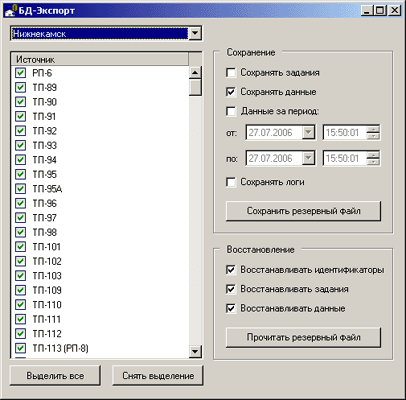This screenshot has height=400, width=406.
Task: Open the 'по' date dropdown calendar
Action: (308, 158)
